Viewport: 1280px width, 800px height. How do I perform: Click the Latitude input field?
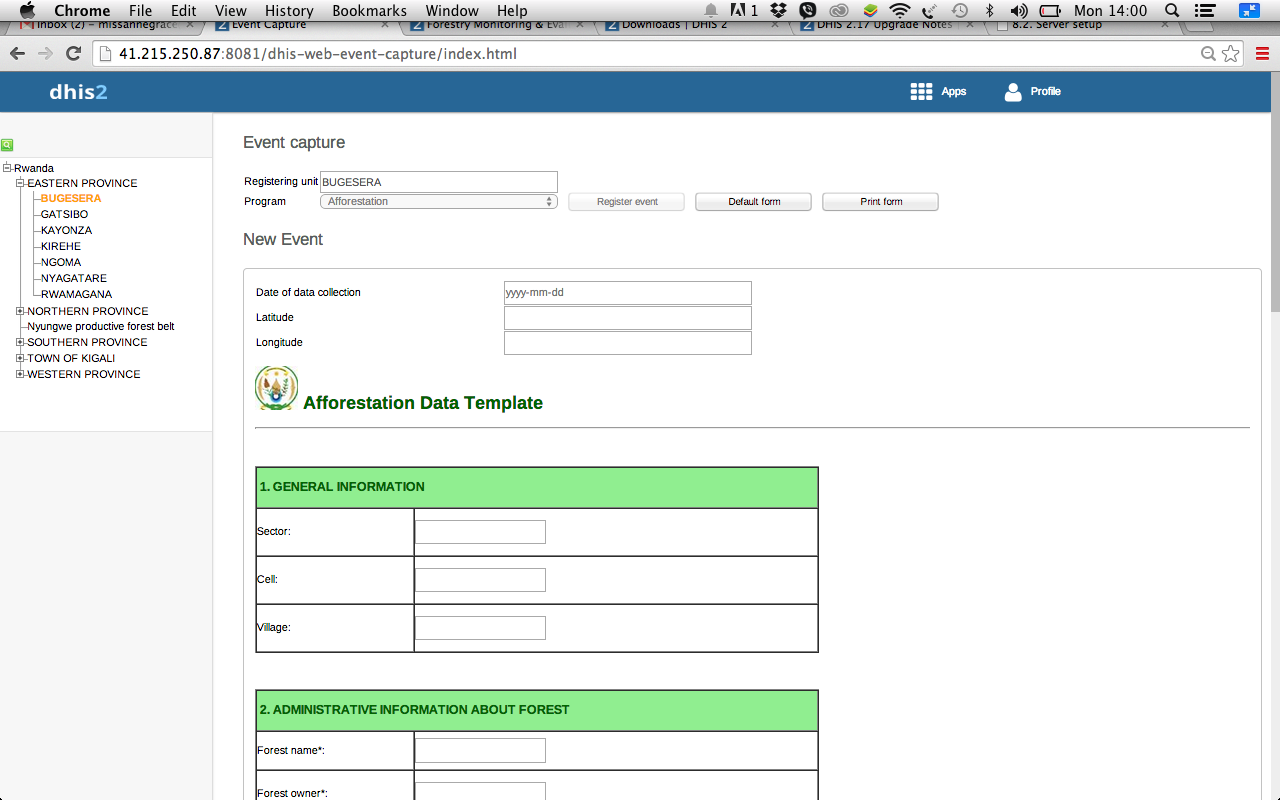click(628, 318)
